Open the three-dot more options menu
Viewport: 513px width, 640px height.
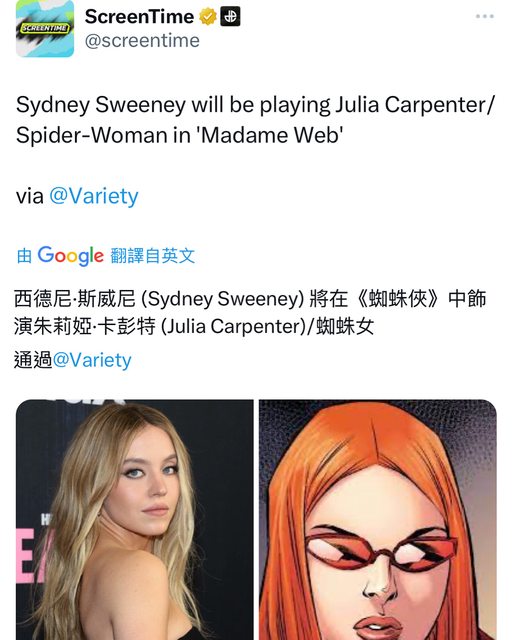click(x=484, y=16)
